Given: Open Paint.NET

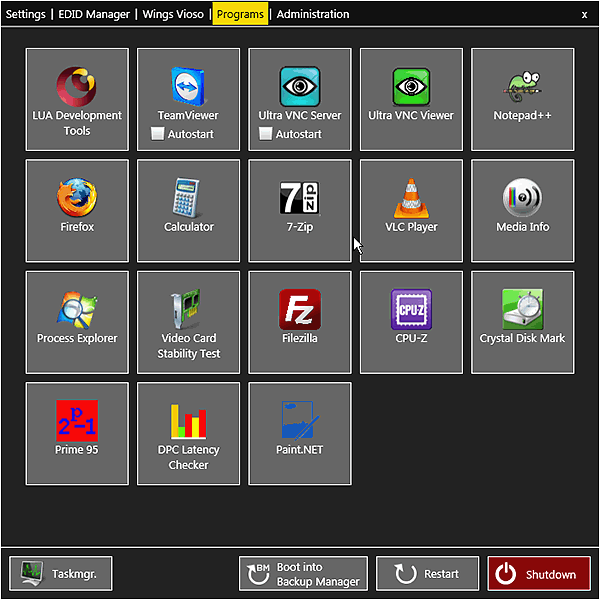Looking at the screenshot, I should click(x=300, y=434).
